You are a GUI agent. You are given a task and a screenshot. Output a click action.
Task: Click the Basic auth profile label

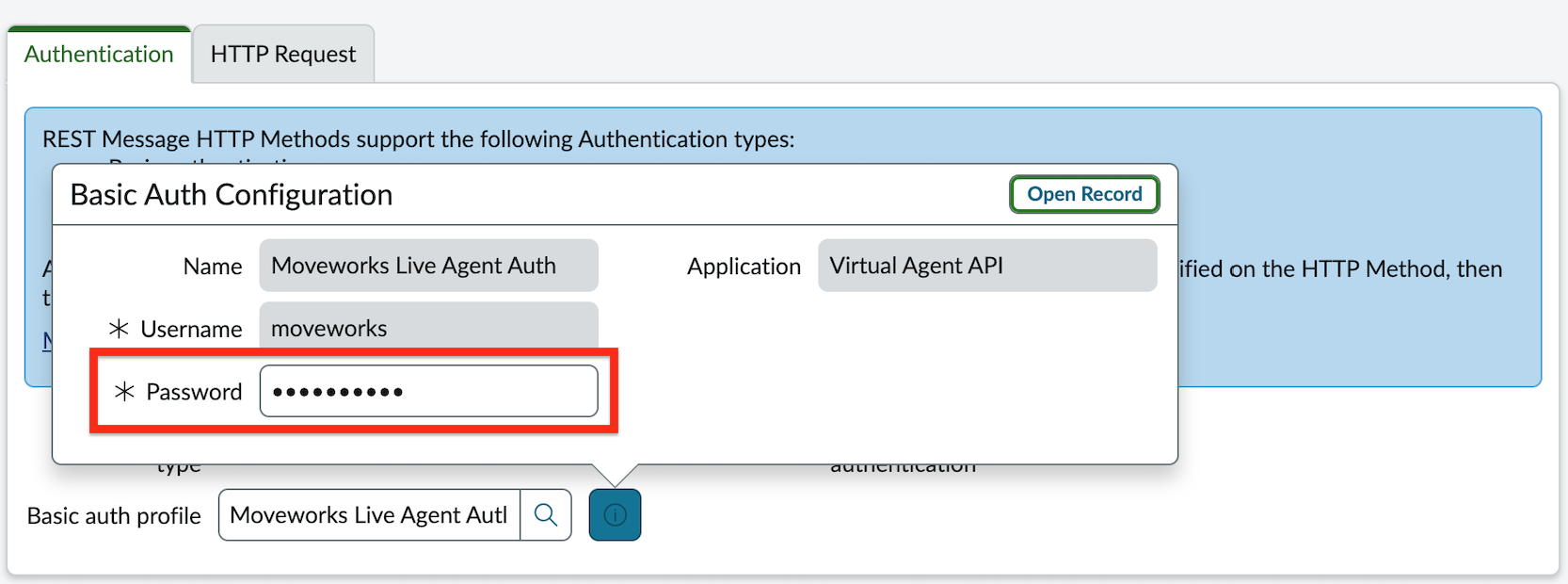pos(114,516)
